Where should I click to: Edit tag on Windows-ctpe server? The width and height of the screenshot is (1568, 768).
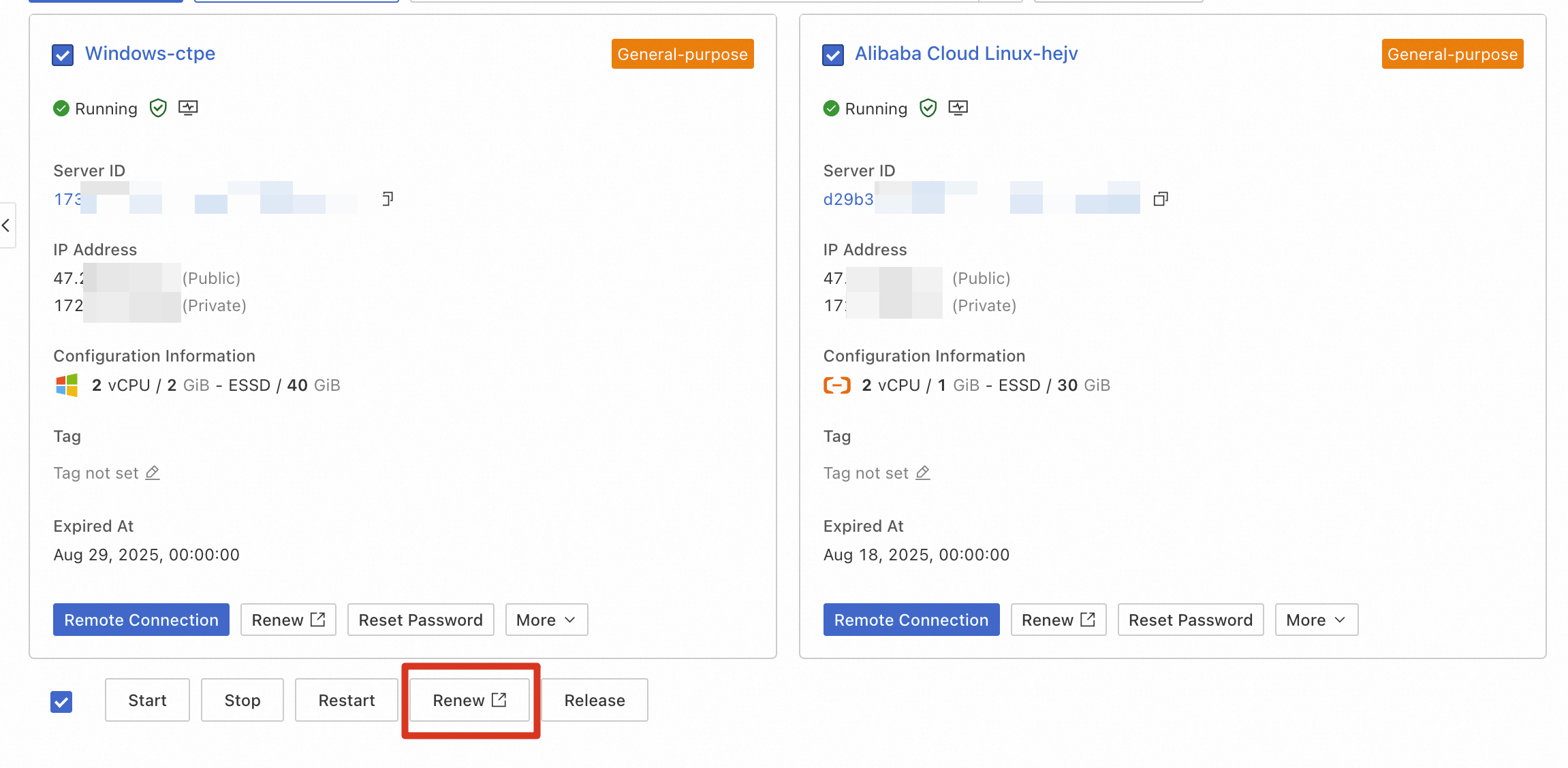153,473
